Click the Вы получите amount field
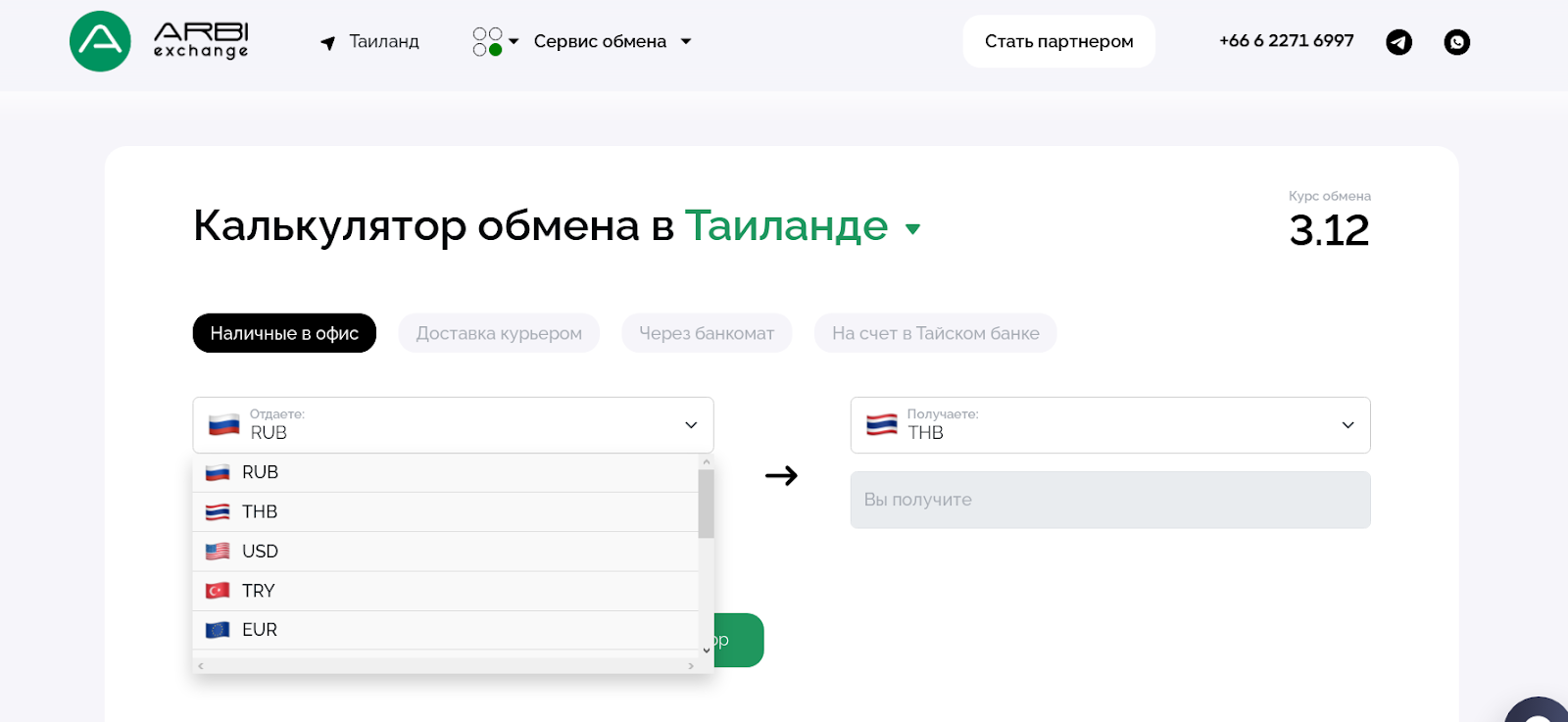The image size is (1568, 722). 1110,500
